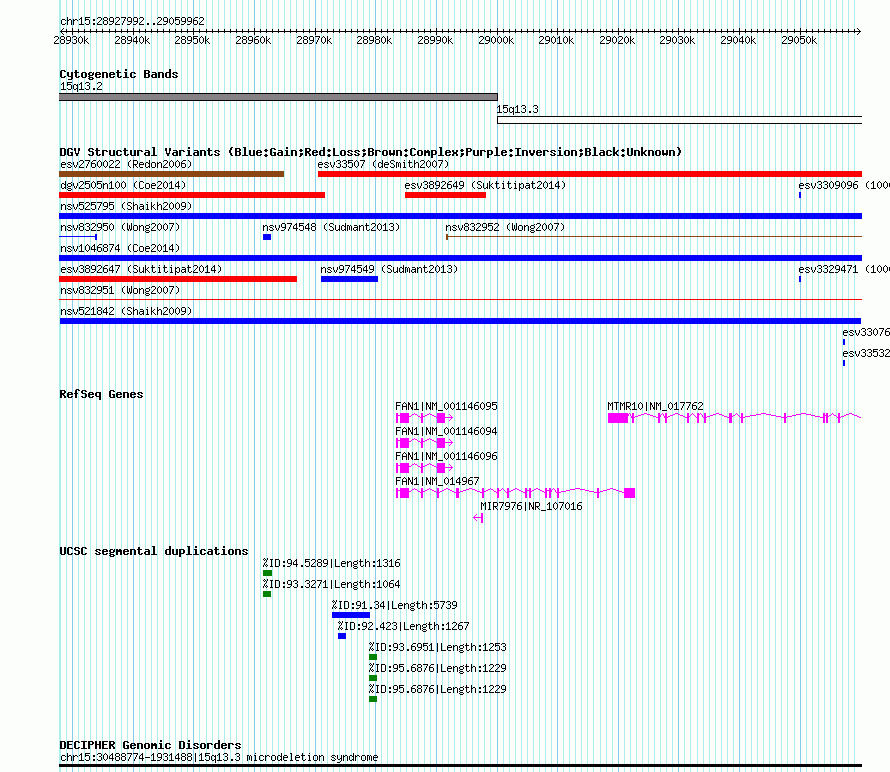Click the esv33507 (deSmith2007) label text
890x772 pixels.
pyautogui.click(x=383, y=164)
